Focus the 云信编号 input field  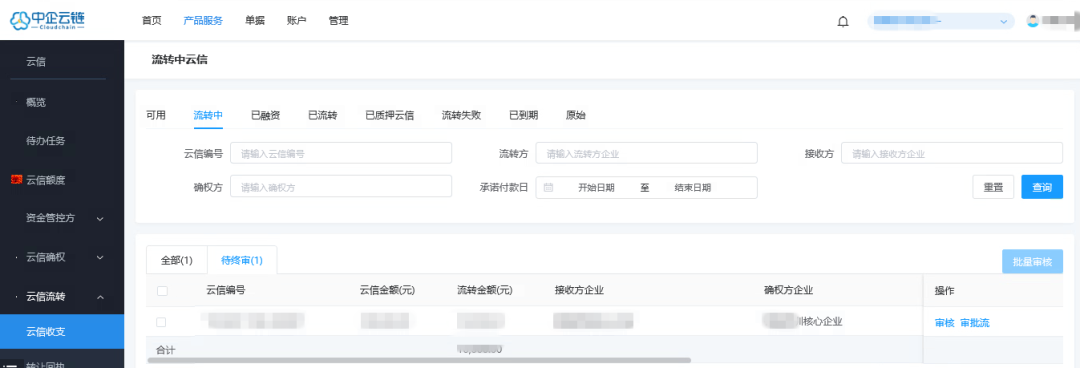[x=341, y=153]
